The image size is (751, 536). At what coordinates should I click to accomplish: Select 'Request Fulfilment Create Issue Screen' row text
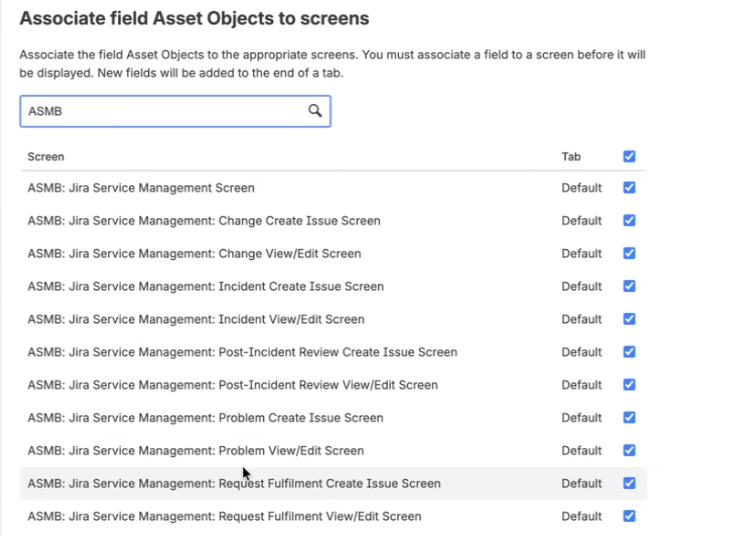tap(234, 483)
